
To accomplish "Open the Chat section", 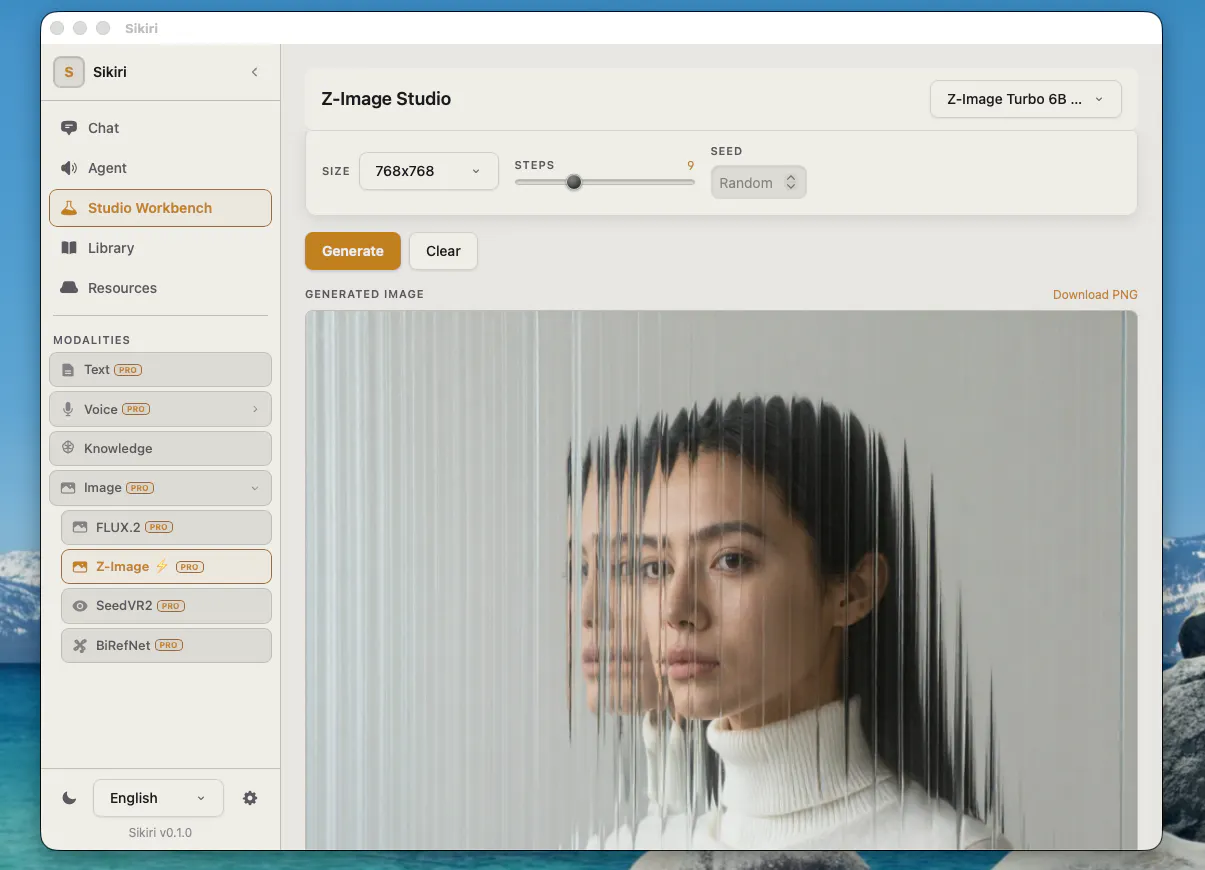I will (160, 128).
